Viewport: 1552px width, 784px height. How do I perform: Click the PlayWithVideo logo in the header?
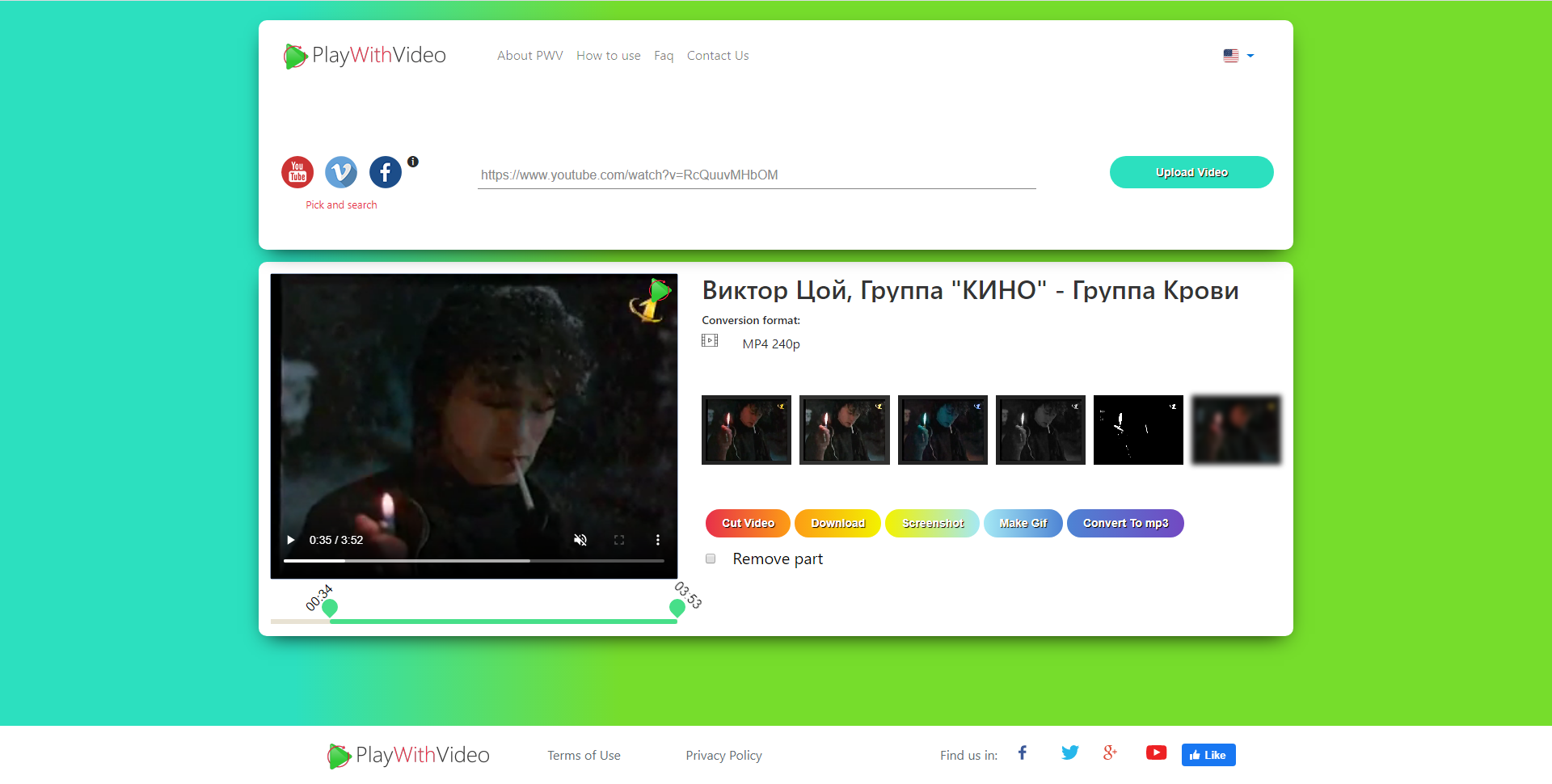pyautogui.click(x=365, y=56)
